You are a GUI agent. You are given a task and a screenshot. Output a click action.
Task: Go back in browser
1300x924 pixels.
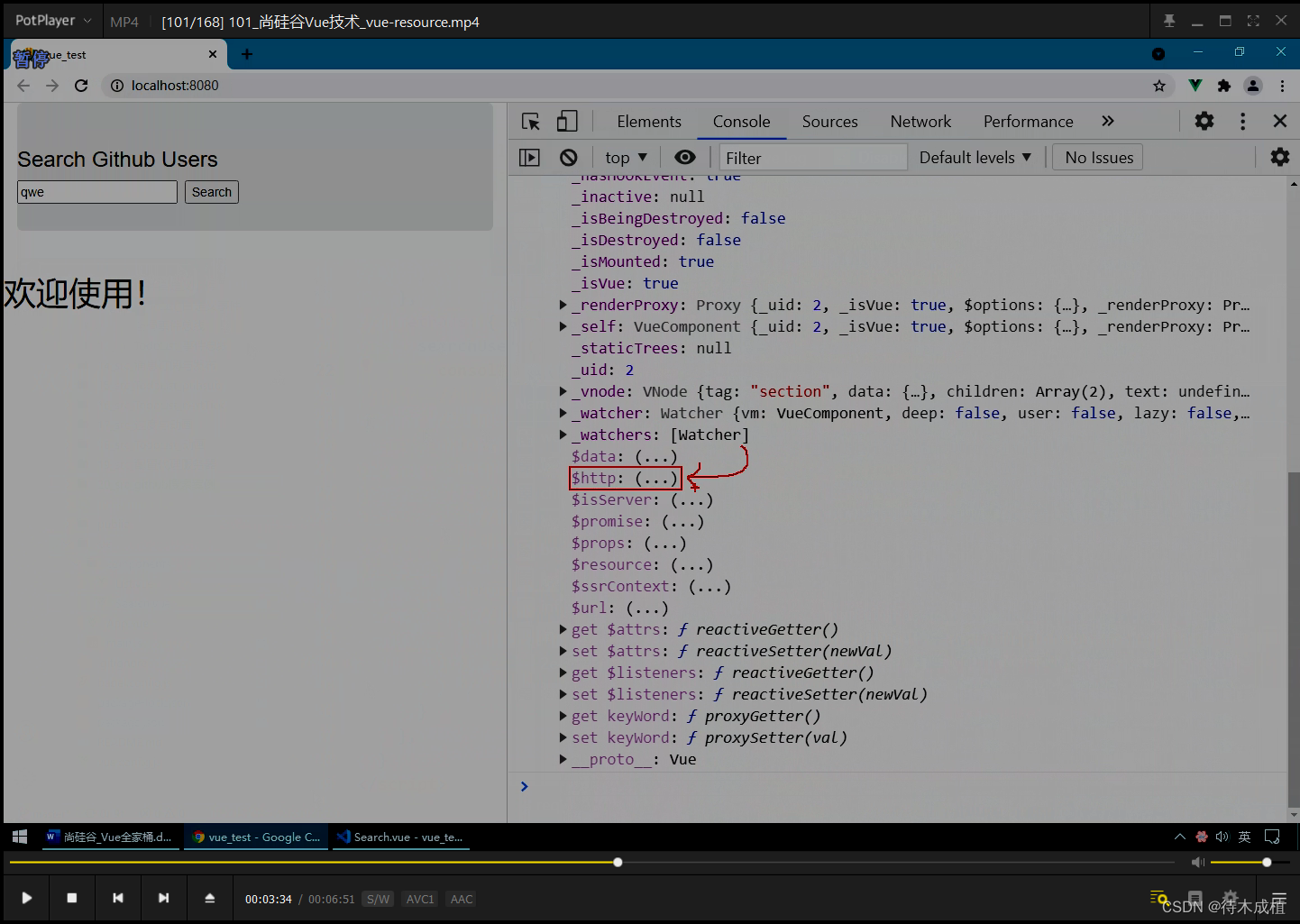[x=23, y=86]
